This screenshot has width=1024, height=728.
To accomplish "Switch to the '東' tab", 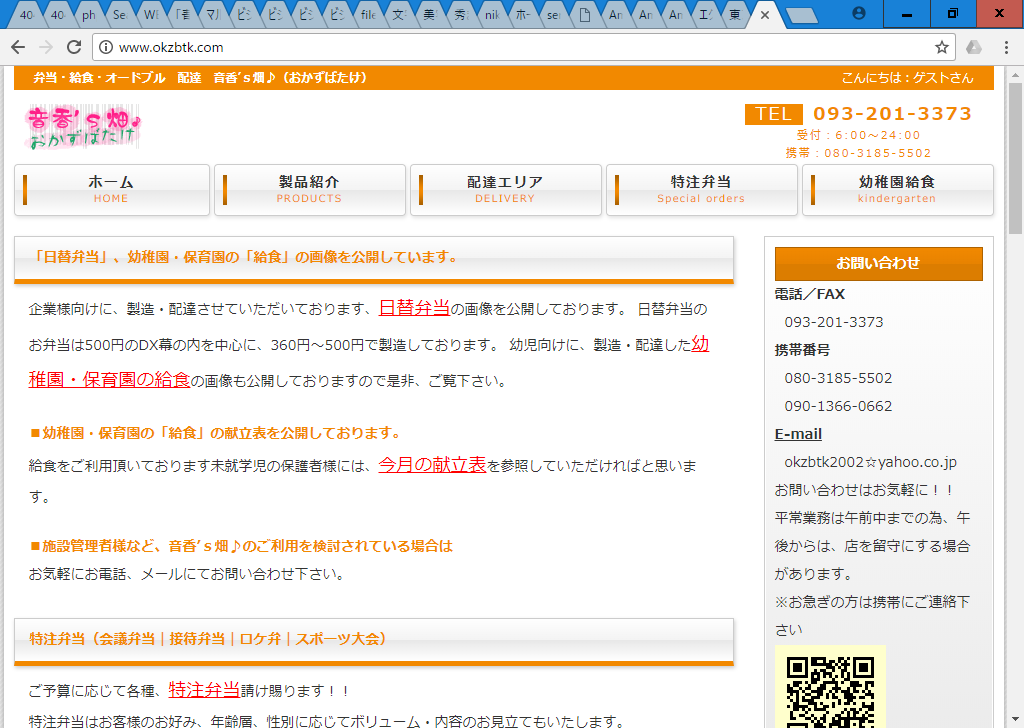I will [x=735, y=14].
